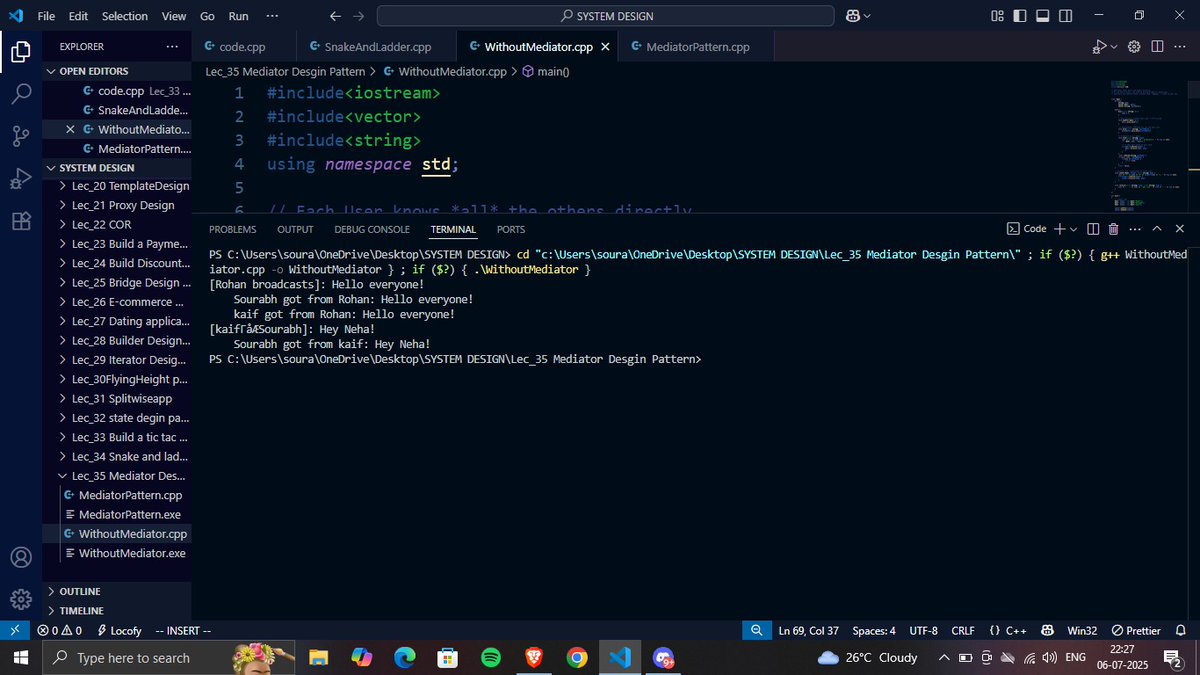Go forward with navigation arrow
Screen dimensions: 1200x675
coord(359,16)
